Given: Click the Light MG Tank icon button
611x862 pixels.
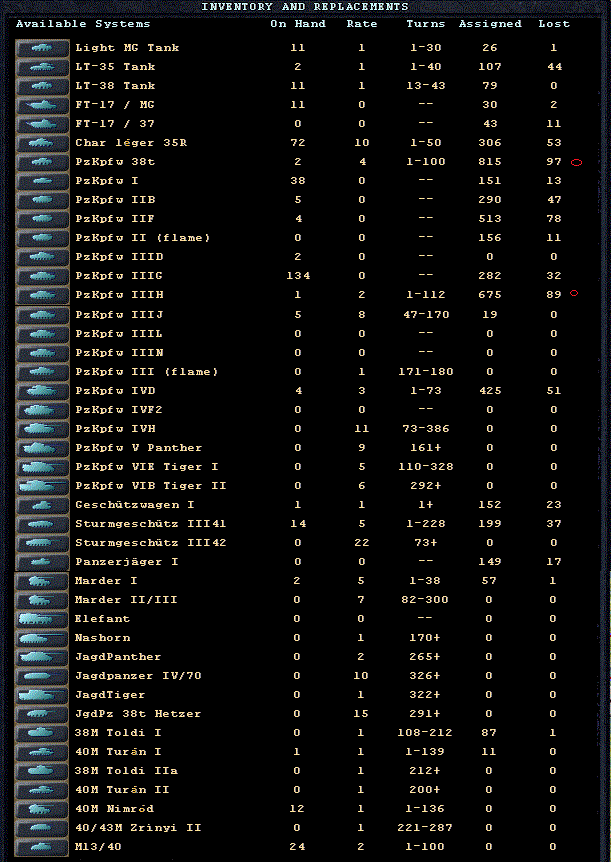Looking at the screenshot, I should (43, 48).
